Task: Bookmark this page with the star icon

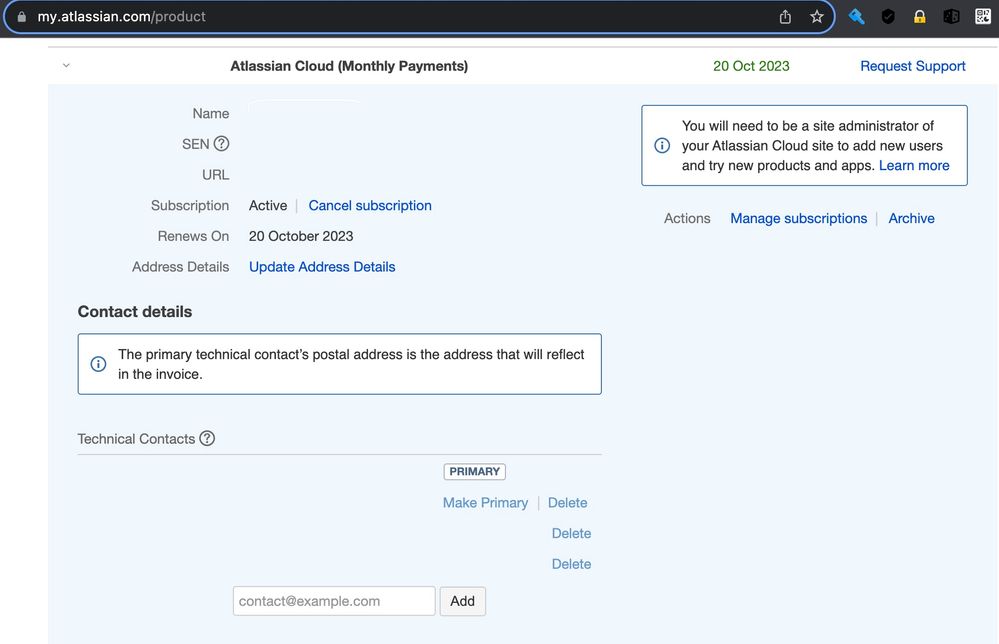Action: 817,17
